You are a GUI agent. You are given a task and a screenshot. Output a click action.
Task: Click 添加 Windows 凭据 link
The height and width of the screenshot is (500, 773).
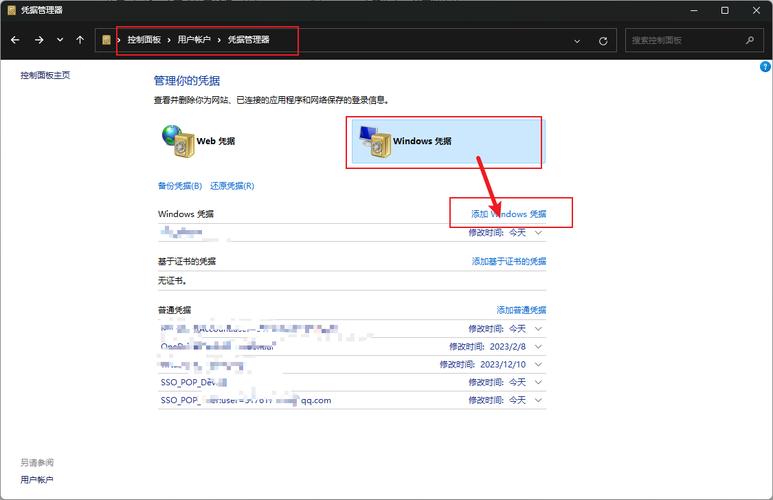click(509, 214)
